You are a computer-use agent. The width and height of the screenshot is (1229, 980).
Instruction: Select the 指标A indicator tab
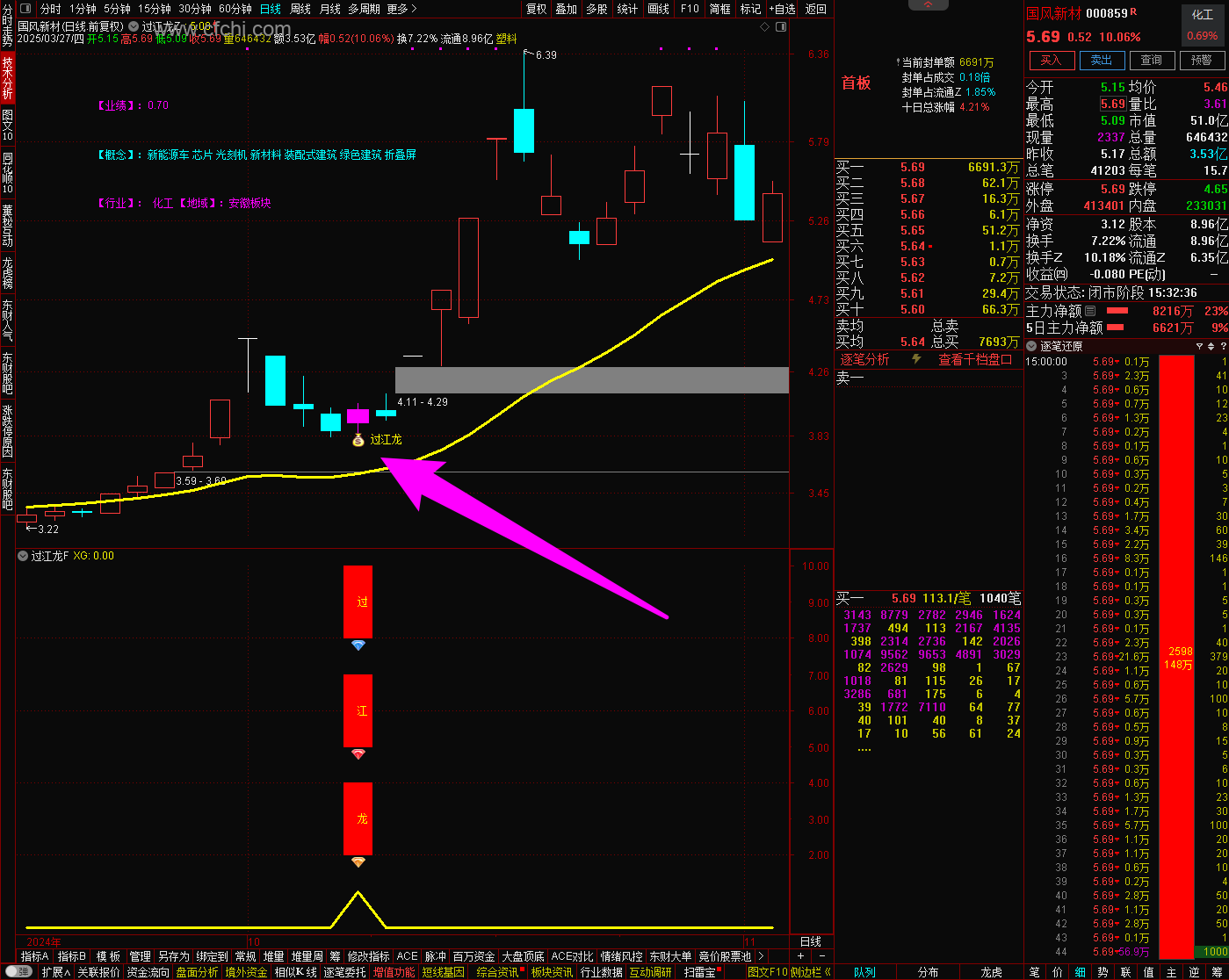35,956
